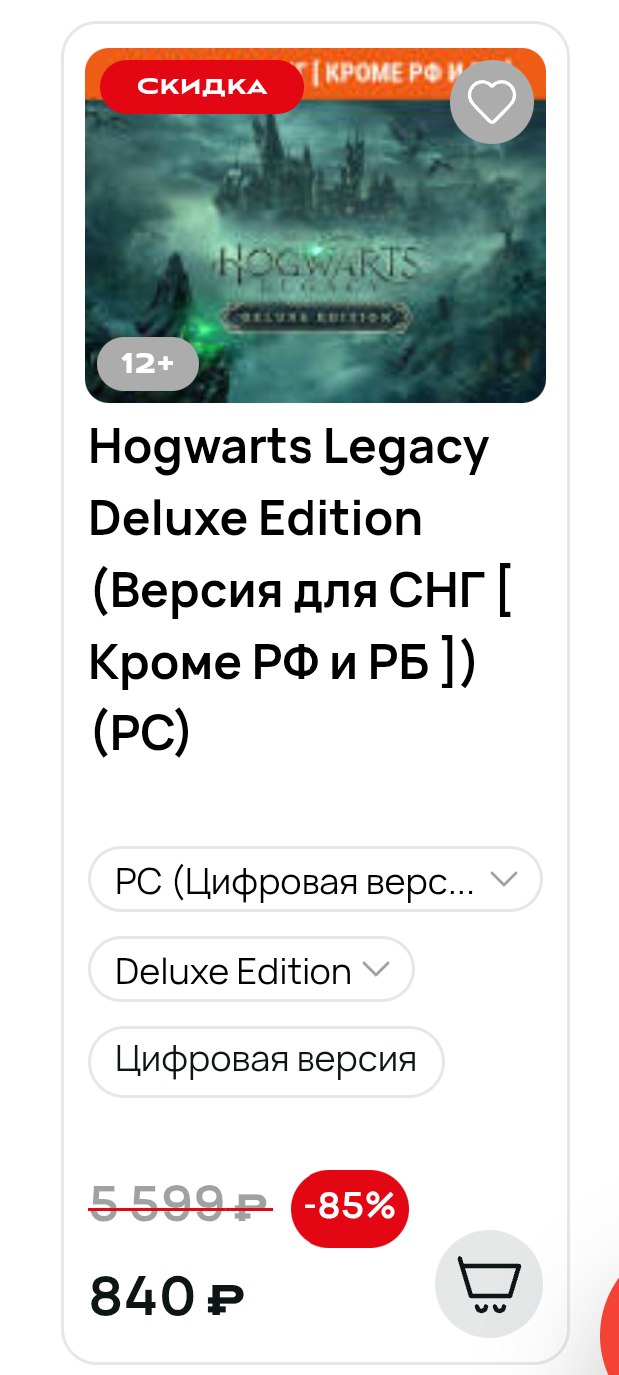619x1375 pixels.
Task: Click the red -85% discount badge
Action: point(350,1208)
